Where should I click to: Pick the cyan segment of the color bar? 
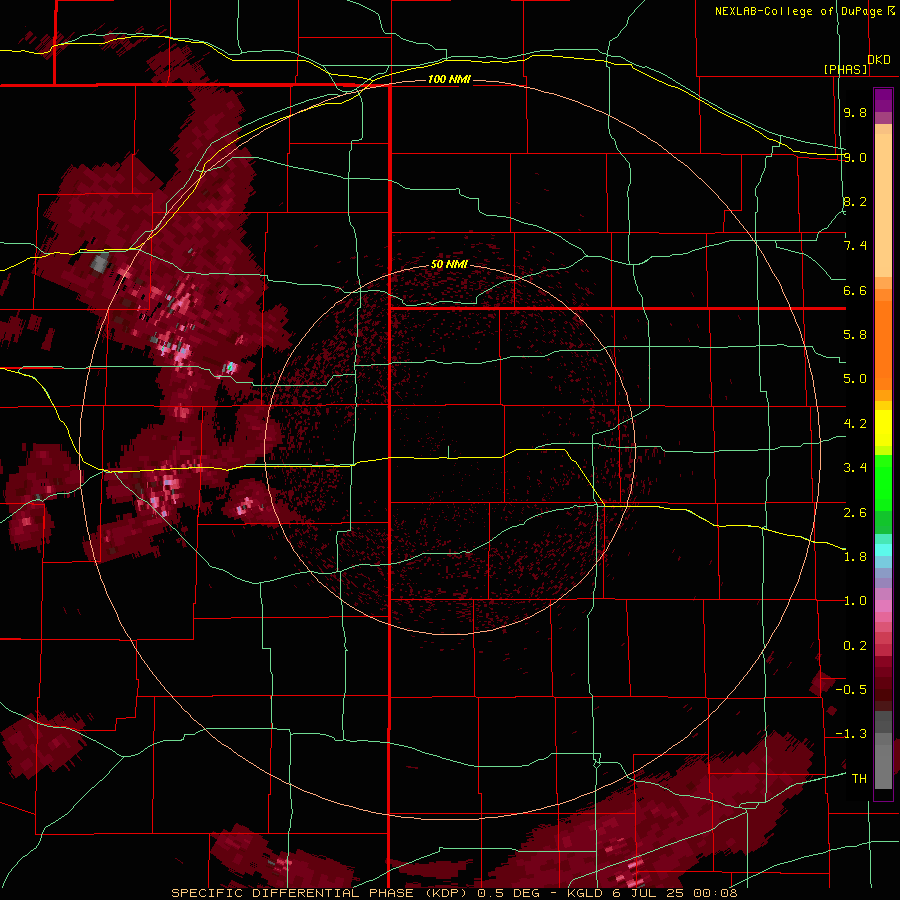(x=883, y=550)
